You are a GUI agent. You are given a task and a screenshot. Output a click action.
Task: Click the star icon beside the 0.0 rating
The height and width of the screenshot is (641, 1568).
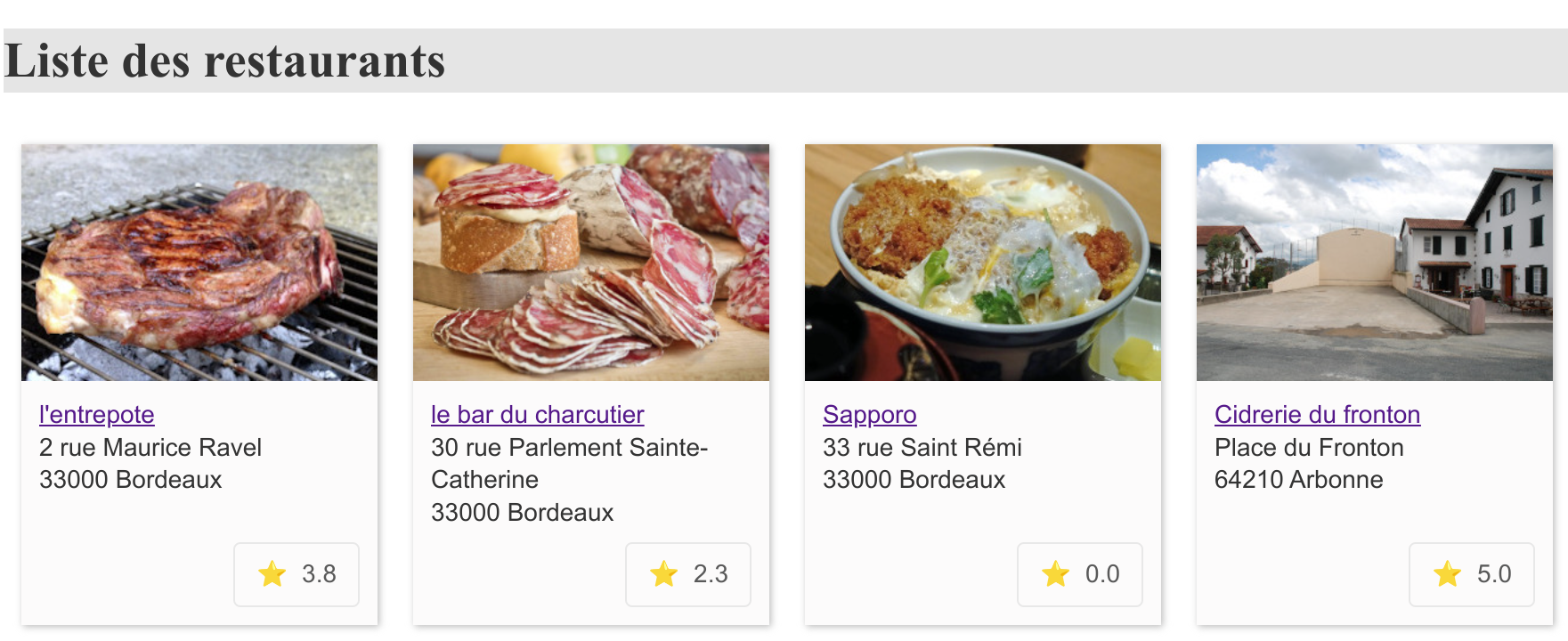click(1055, 574)
